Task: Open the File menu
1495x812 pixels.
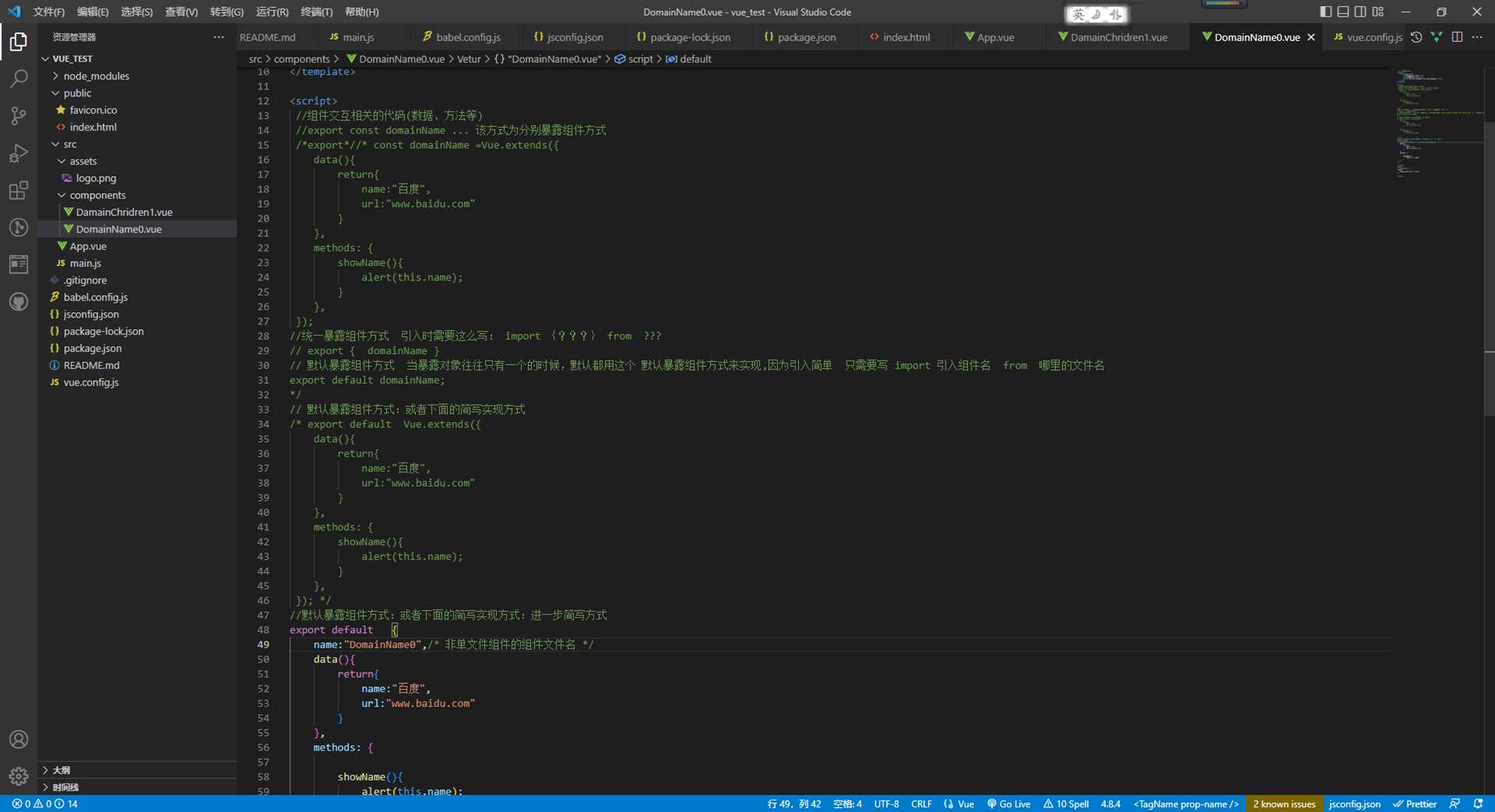Action: pyautogui.click(x=49, y=12)
